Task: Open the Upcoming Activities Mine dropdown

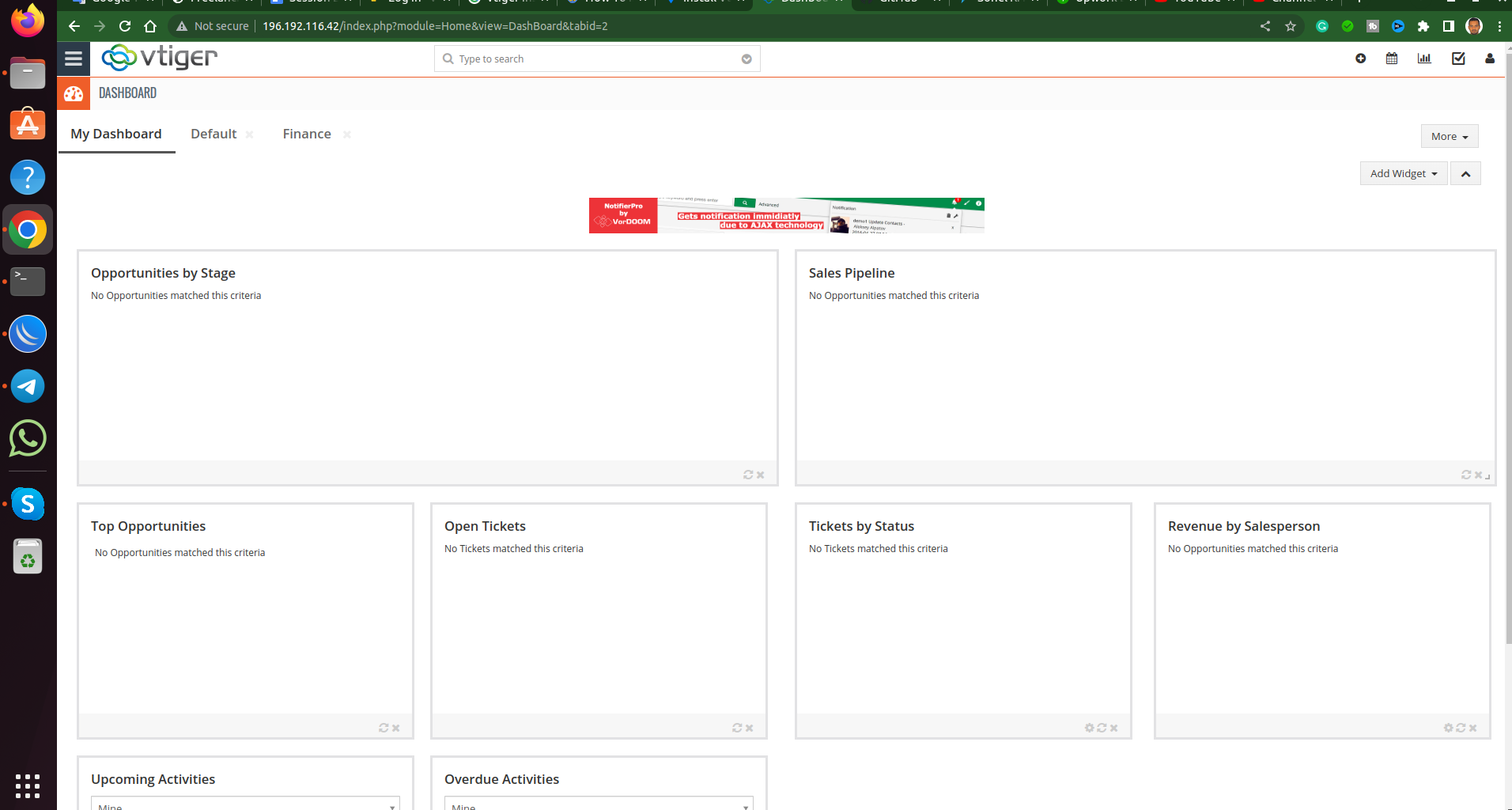Action: tap(246, 804)
